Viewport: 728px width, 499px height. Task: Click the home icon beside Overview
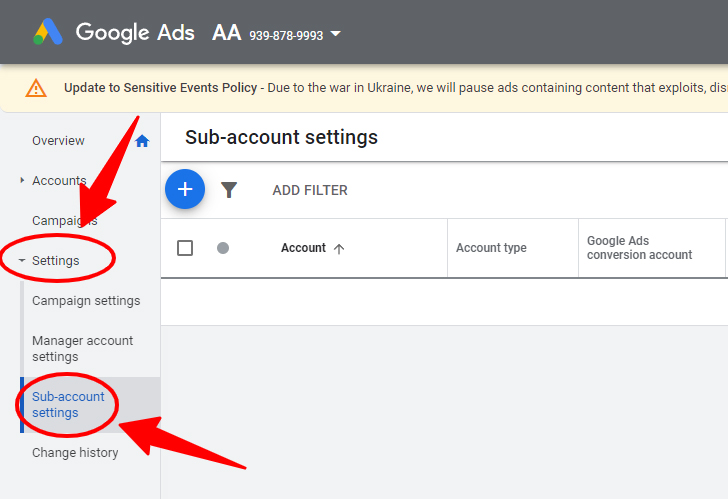pyautogui.click(x=142, y=141)
